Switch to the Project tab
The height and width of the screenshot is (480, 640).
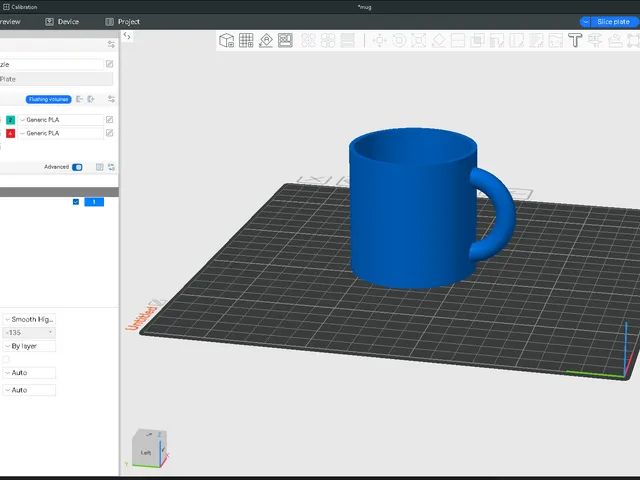tap(122, 22)
